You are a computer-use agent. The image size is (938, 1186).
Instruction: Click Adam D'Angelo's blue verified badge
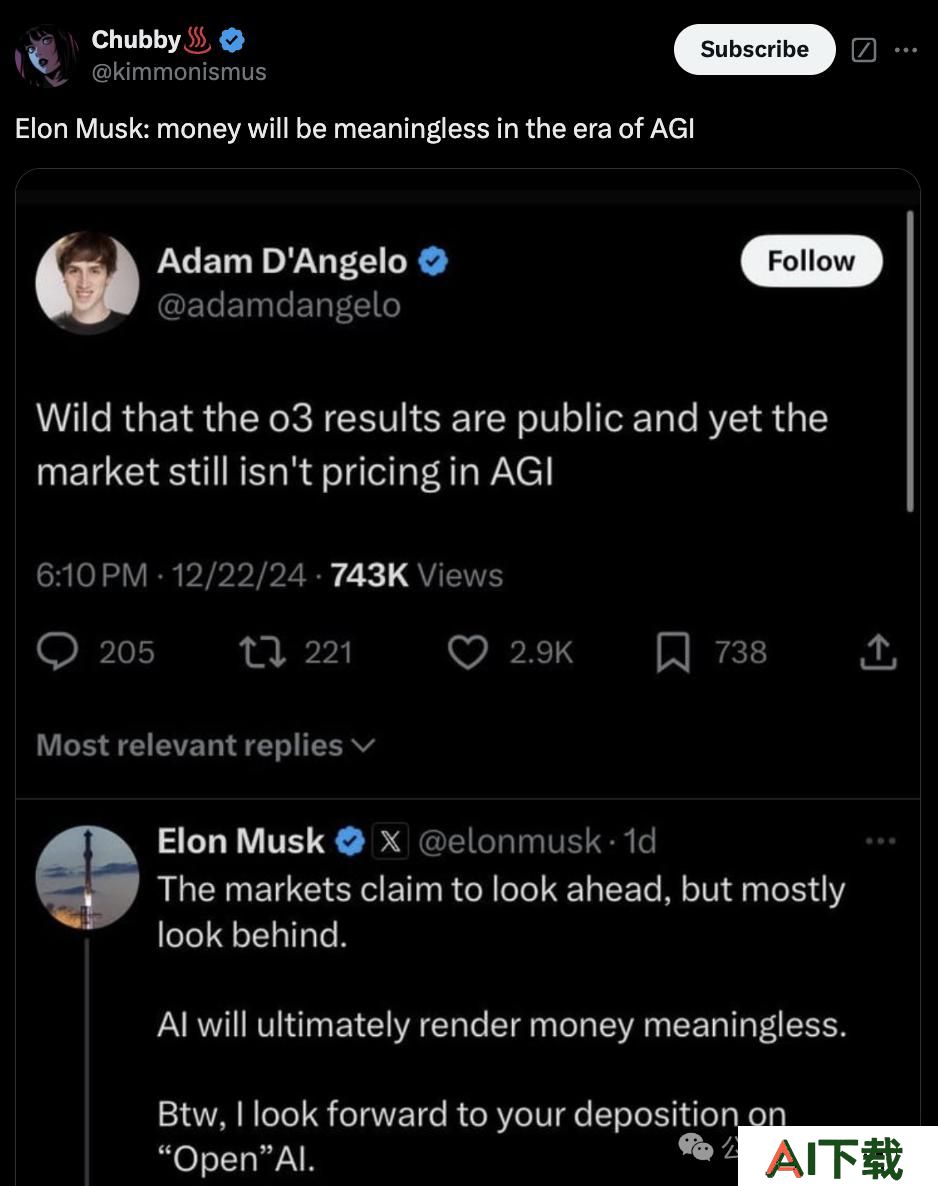(x=433, y=262)
